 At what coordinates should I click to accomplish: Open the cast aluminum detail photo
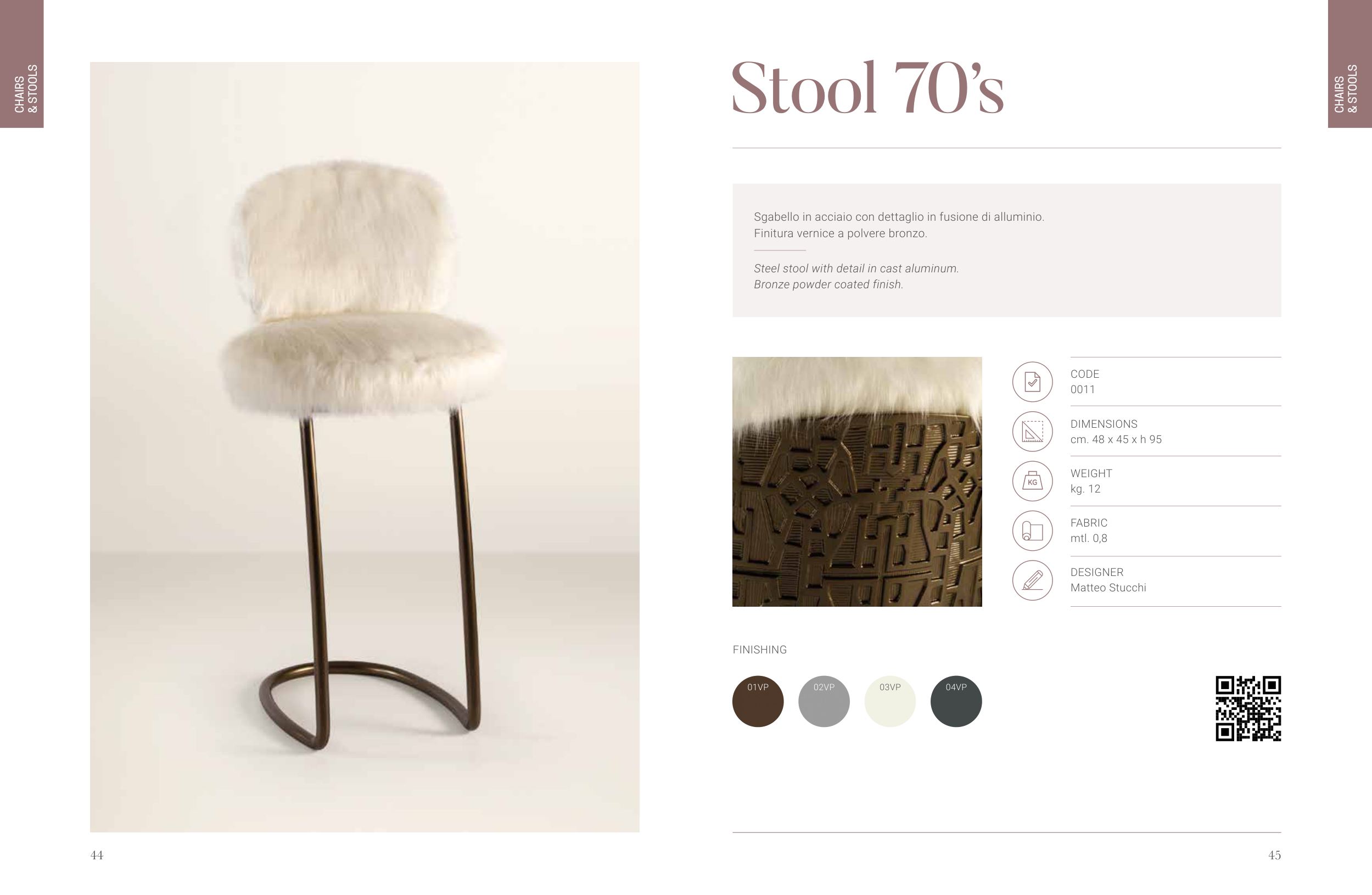(x=856, y=482)
